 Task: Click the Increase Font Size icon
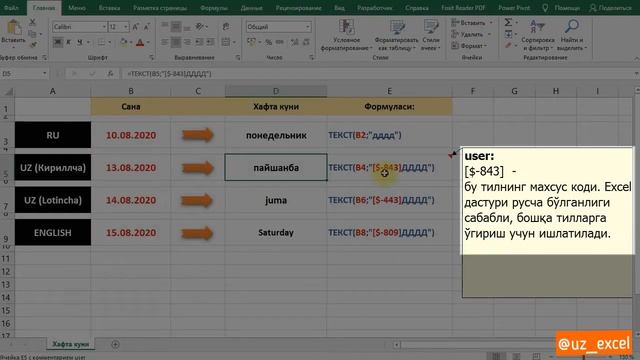tap(136, 27)
